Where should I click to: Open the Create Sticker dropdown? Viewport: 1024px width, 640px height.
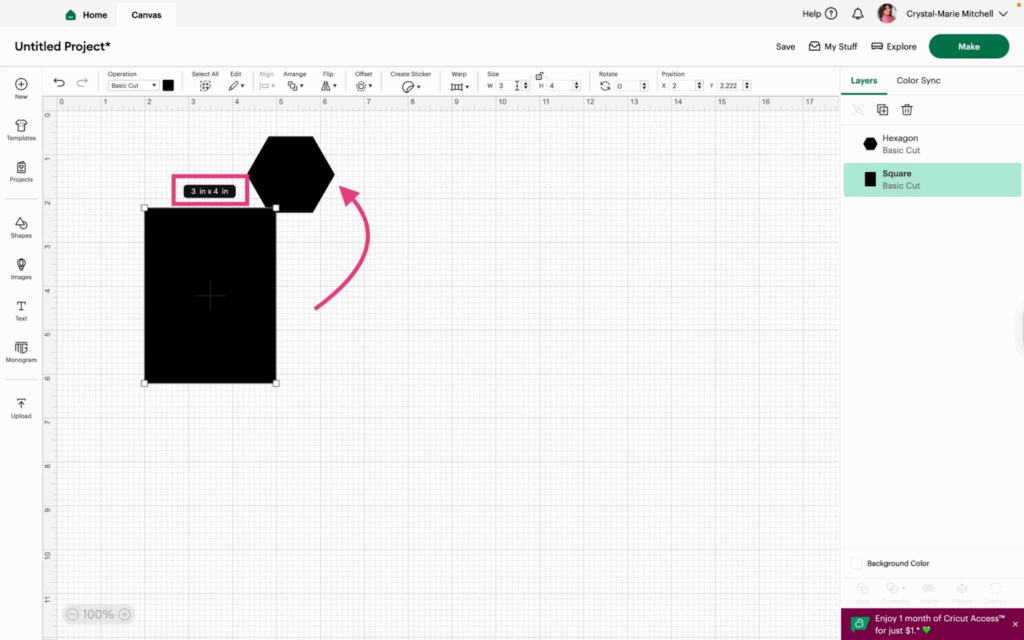(x=411, y=87)
